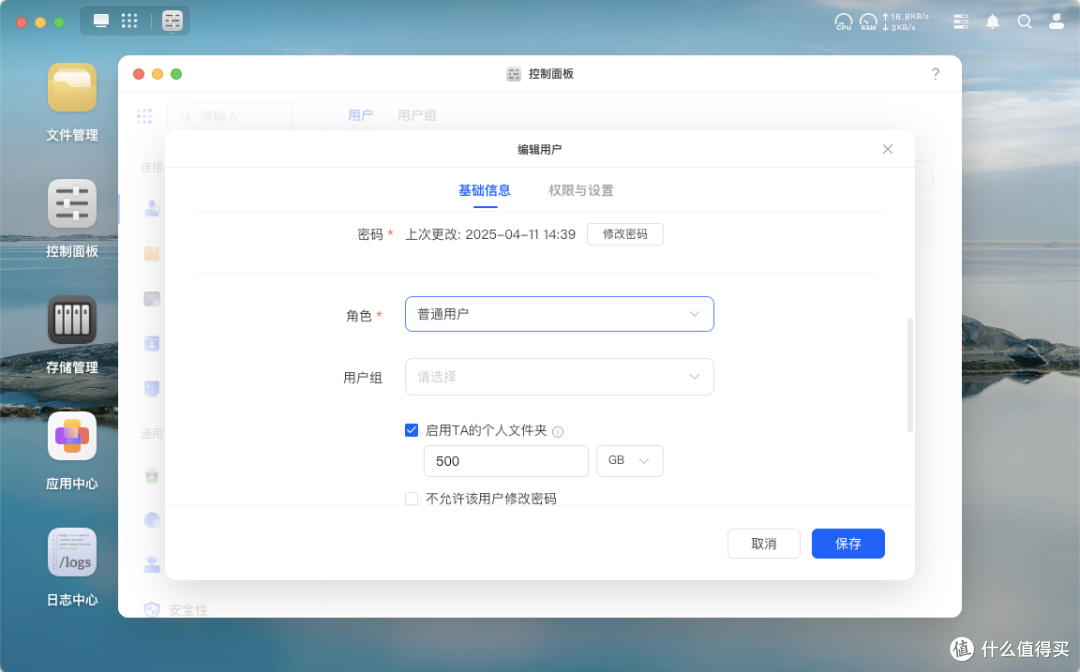Change the GB quota unit dropdown
Image resolution: width=1080 pixels, height=672 pixels.
pos(630,461)
